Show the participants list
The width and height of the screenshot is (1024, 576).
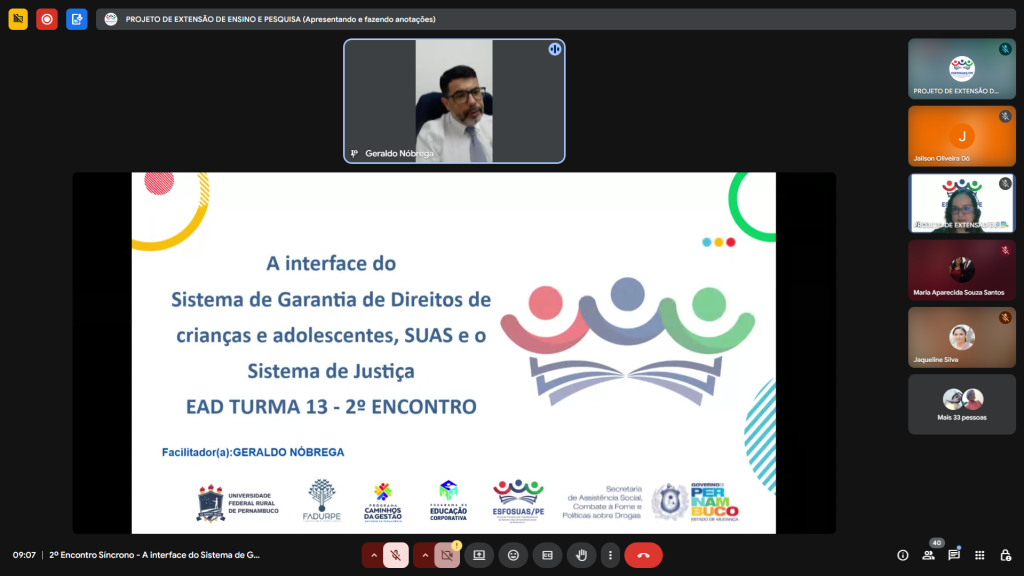pos(929,555)
